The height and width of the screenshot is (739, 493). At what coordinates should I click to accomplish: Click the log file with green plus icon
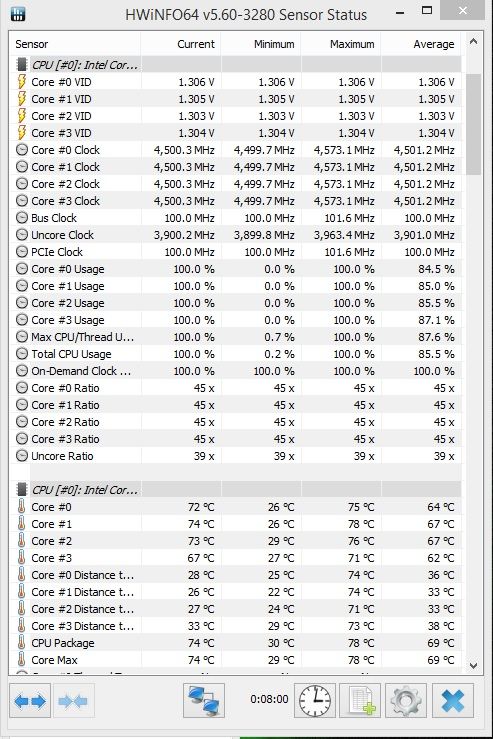(x=360, y=701)
